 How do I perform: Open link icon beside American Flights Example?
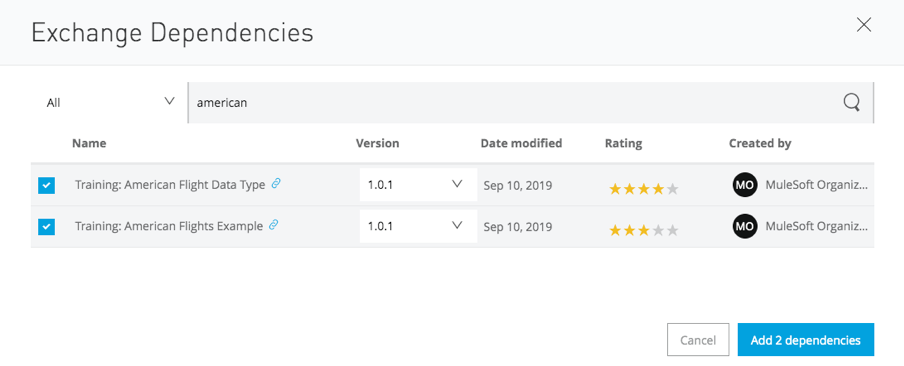click(274, 225)
